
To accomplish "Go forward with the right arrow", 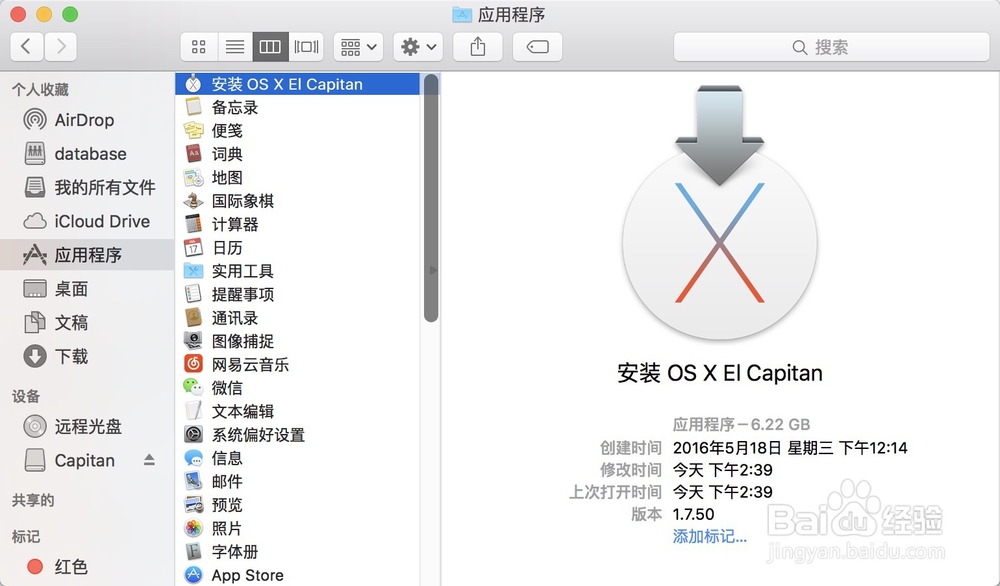I will click(x=61, y=47).
